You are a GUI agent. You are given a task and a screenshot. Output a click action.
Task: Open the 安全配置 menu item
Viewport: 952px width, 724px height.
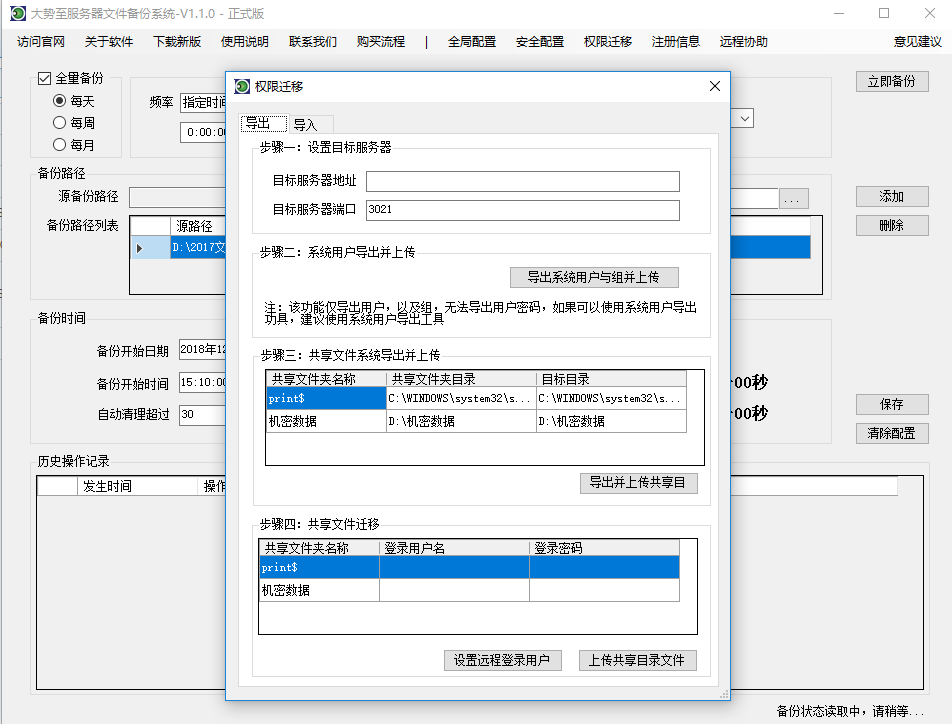[540, 42]
